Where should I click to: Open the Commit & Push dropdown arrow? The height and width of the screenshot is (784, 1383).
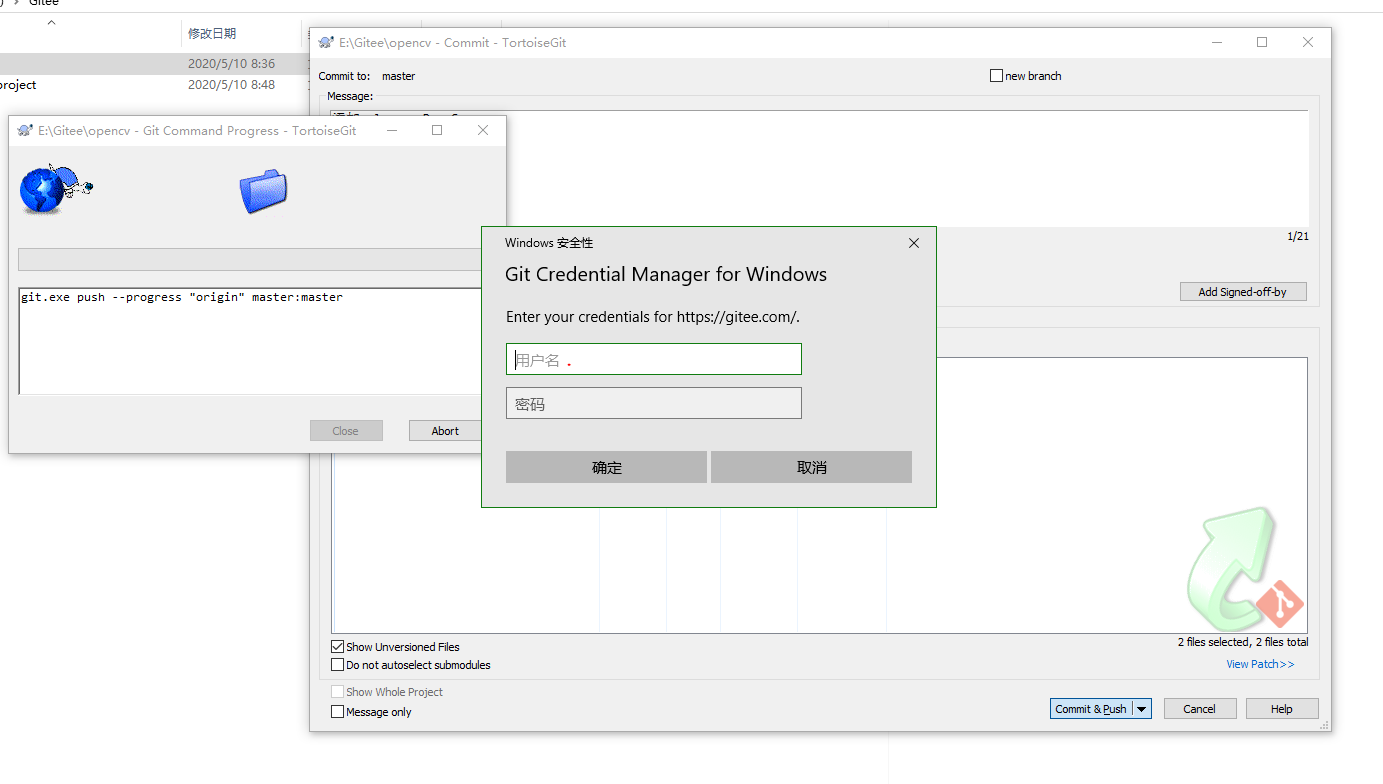(1142, 709)
